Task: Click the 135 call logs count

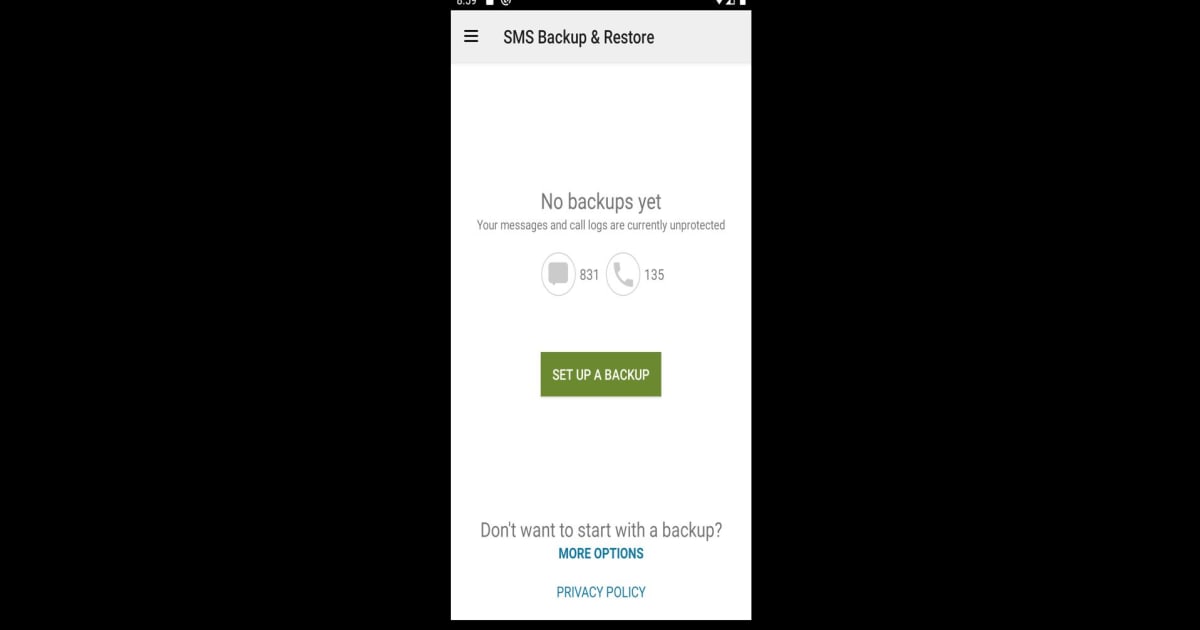Action: coord(654,274)
